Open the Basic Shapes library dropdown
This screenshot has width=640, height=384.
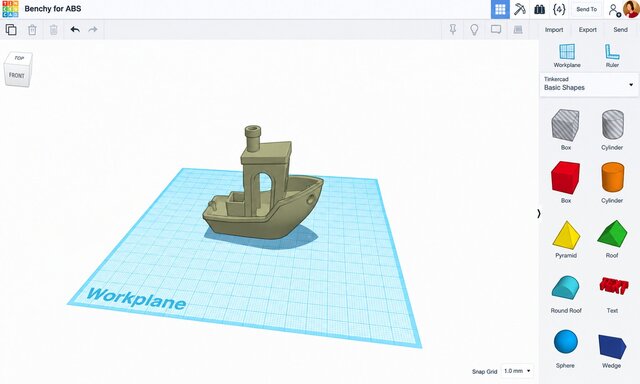[589, 84]
